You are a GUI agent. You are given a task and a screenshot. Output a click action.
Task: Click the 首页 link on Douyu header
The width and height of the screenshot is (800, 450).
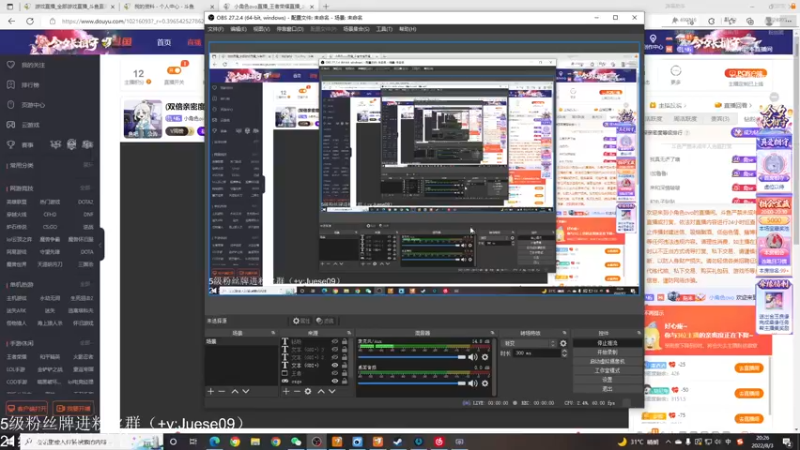click(164, 42)
